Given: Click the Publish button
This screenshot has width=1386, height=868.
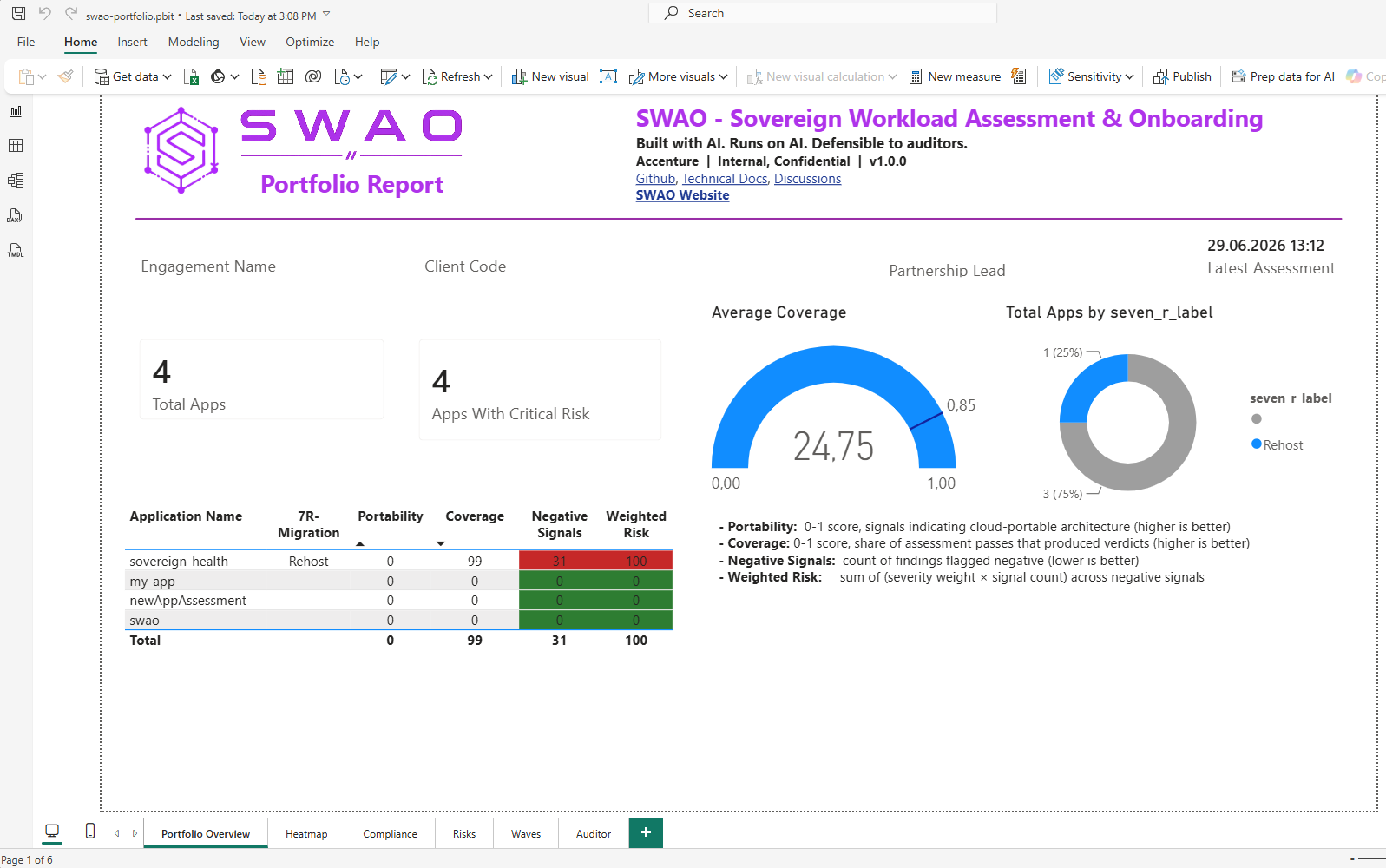Looking at the screenshot, I should pyautogui.click(x=1182, y=76).
